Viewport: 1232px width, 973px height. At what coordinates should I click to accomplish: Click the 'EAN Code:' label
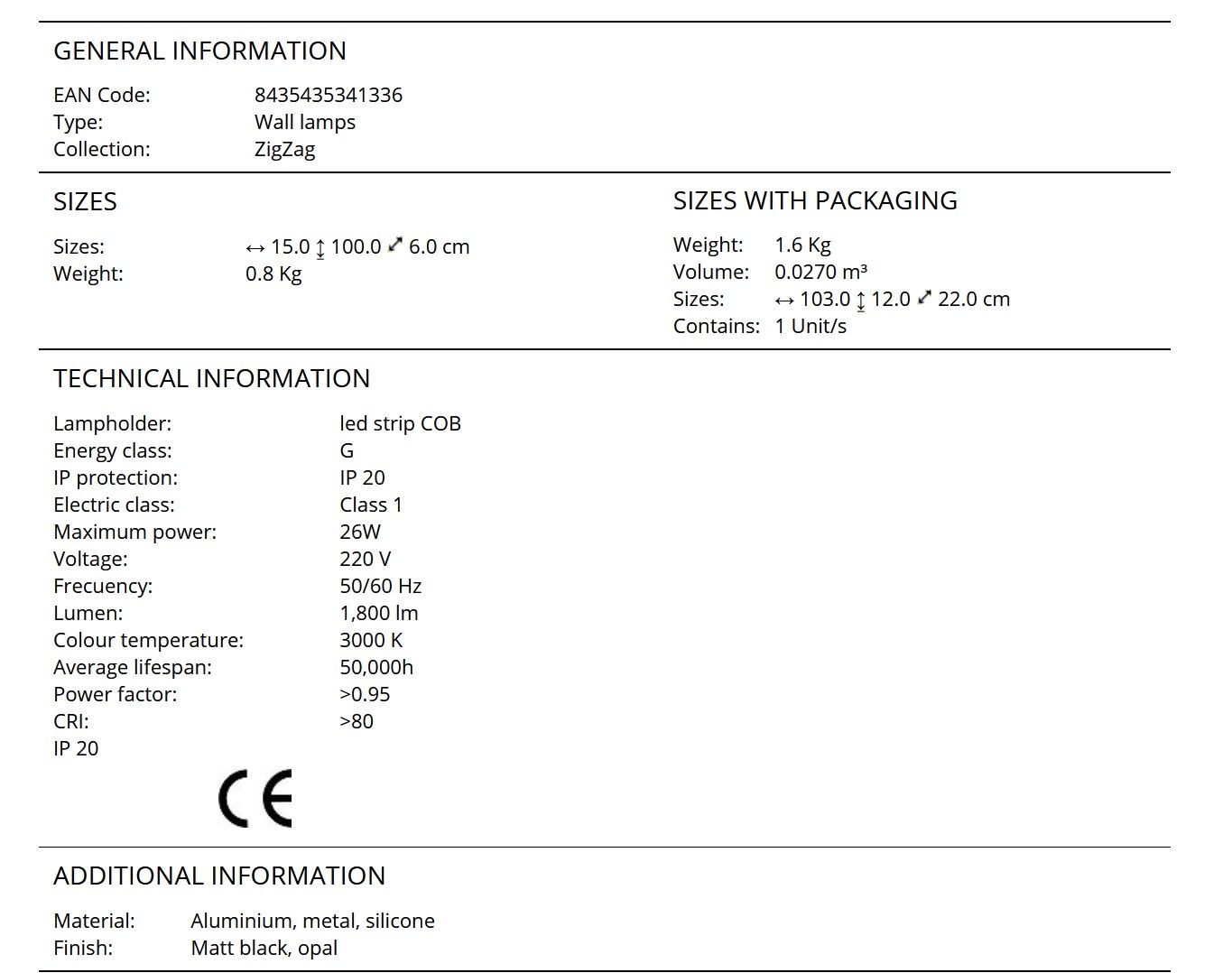pos(102,95)
